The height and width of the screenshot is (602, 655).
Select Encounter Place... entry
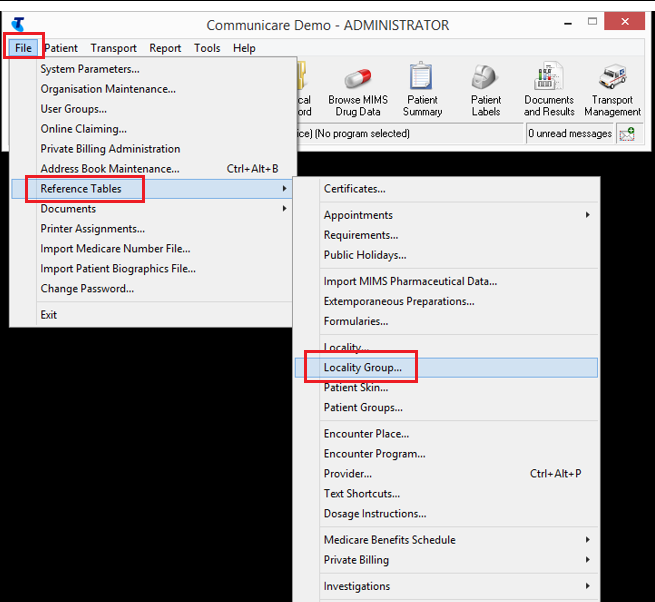[x=446, y=434]
